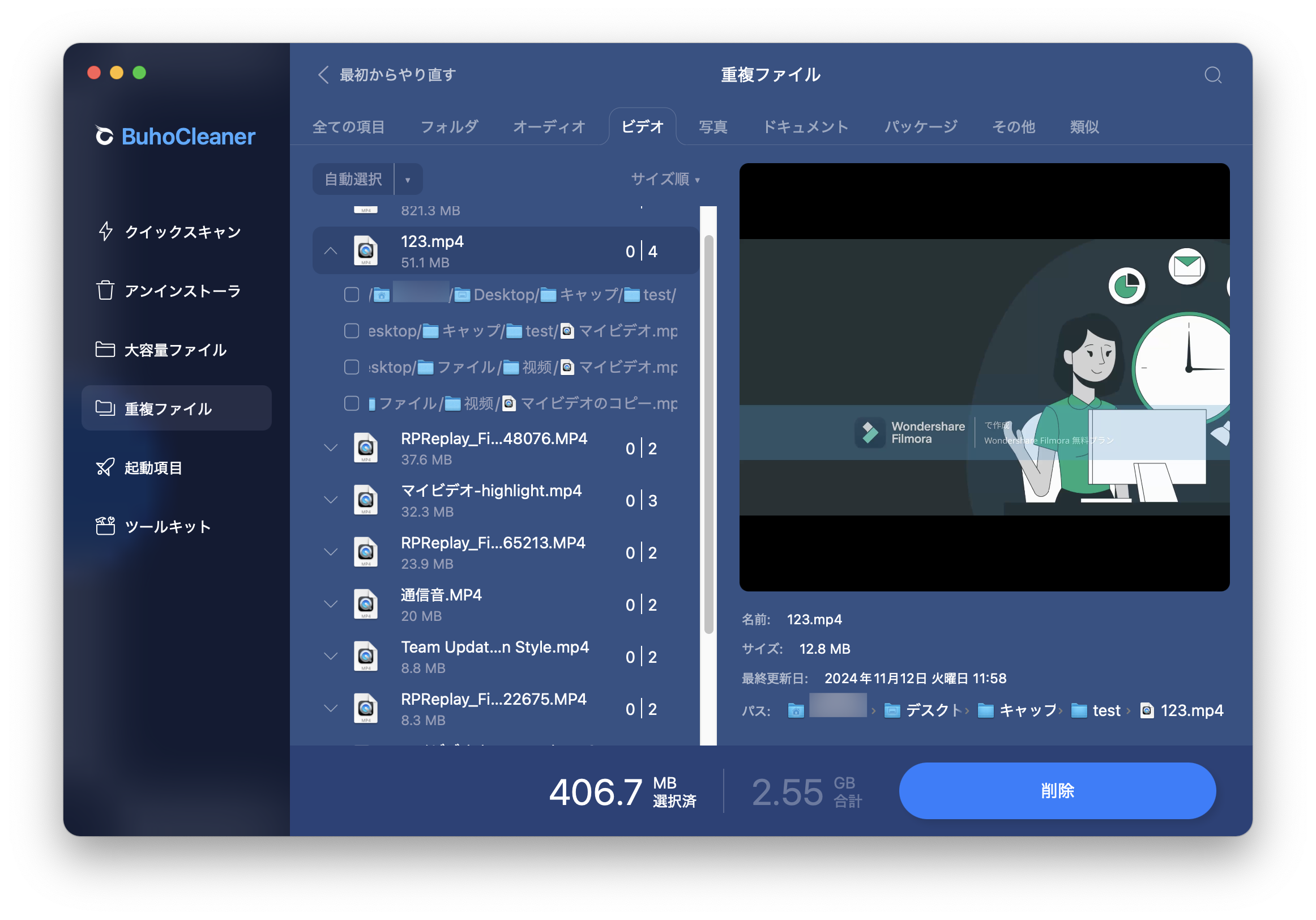Check the キャップ/test/マイビデオ.mp duplicate
The image size is (1316, 920).
(x=351, y=331)
